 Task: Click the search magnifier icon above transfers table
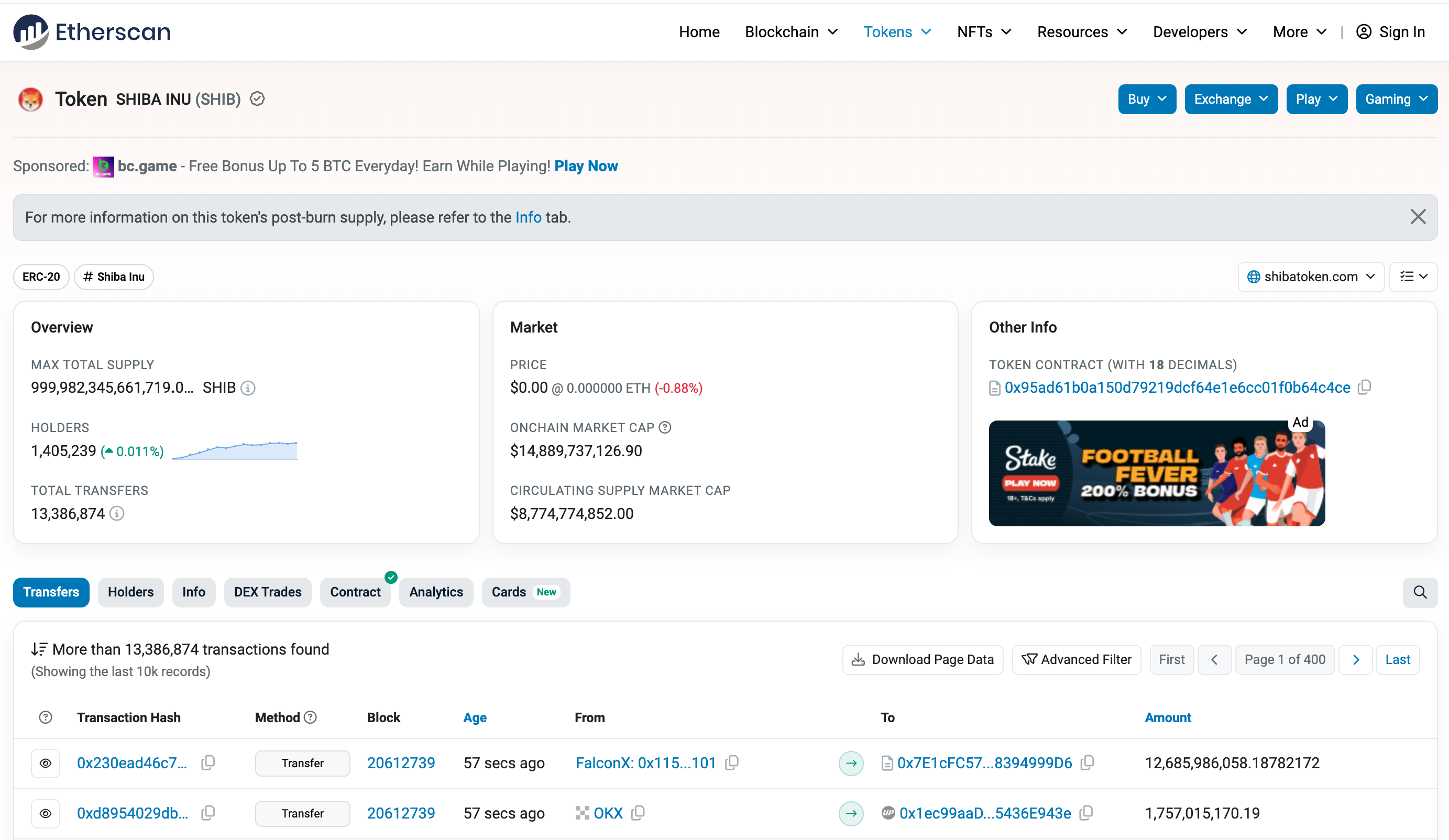point(1419,592)
